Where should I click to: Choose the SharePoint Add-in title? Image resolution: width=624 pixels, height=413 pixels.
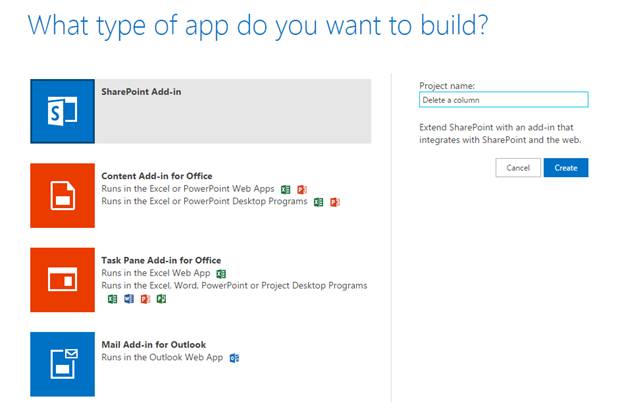click(x=141, y=92)
